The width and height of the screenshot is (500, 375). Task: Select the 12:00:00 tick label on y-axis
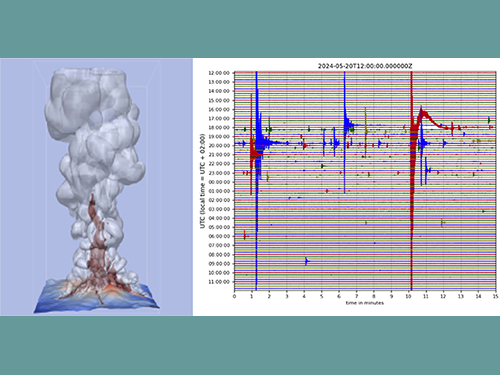click(219, 73)
